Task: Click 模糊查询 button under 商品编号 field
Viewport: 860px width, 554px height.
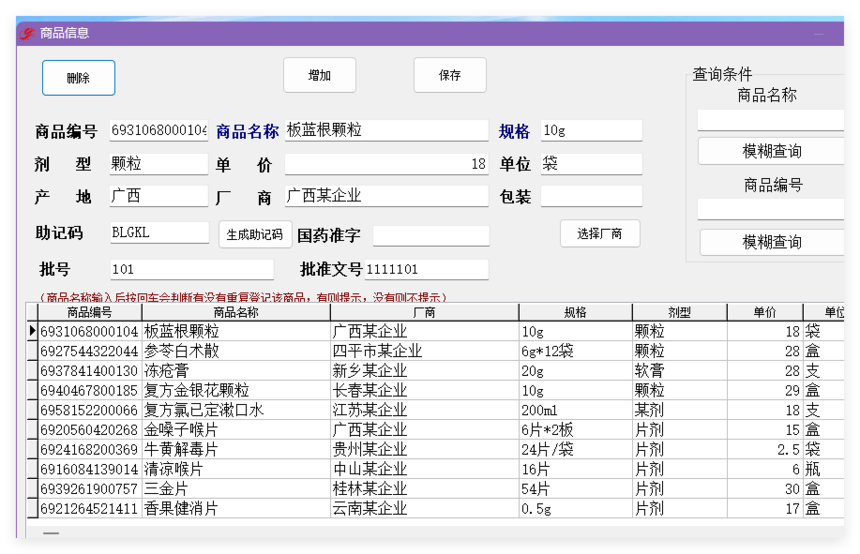Action: pos(771,242)
